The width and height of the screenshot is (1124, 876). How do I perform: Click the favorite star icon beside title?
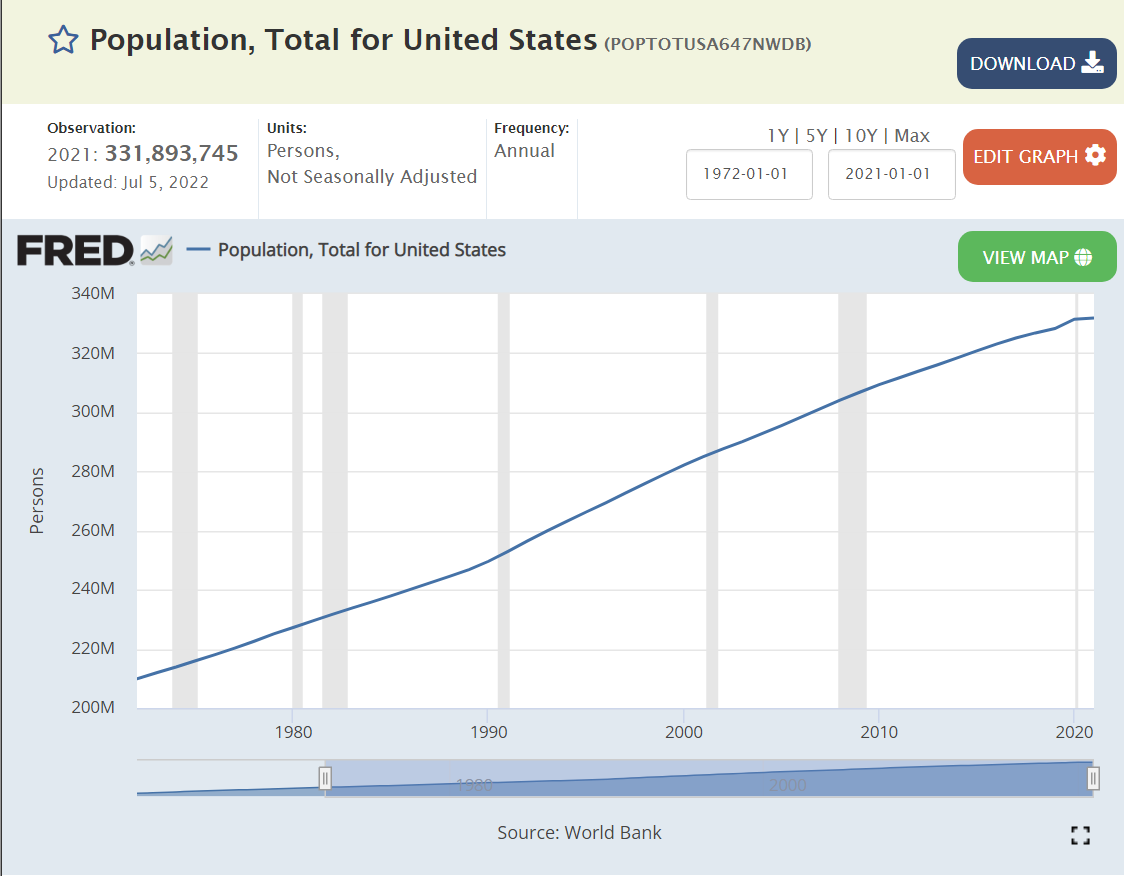pyautogui.click(x=63, y=40)
